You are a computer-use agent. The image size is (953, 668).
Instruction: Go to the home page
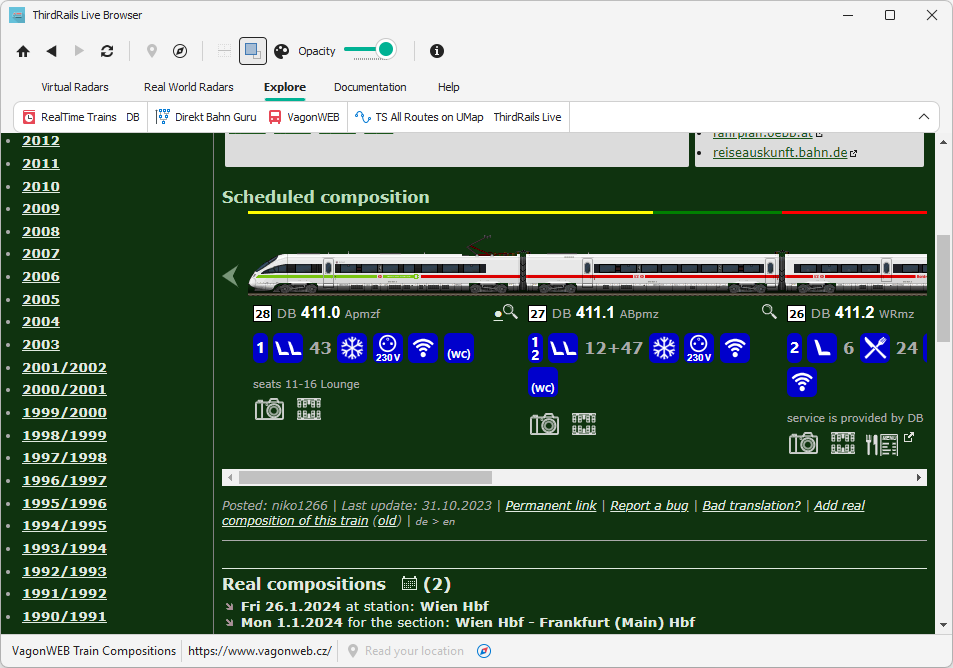pos(23,52)
